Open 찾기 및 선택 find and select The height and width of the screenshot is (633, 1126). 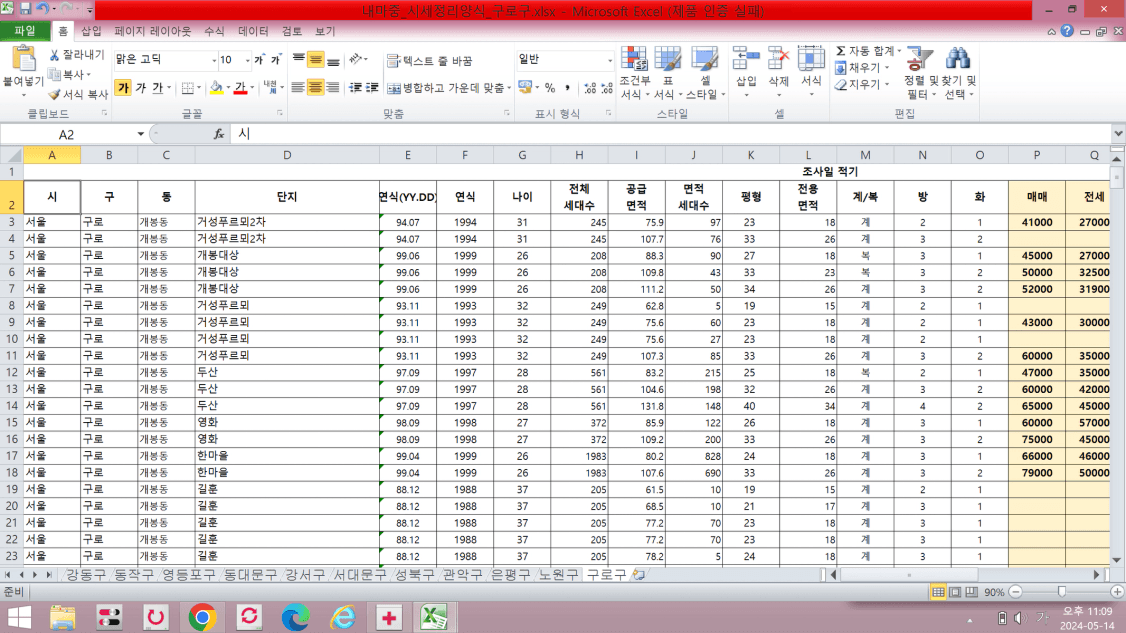coord(959,73)
